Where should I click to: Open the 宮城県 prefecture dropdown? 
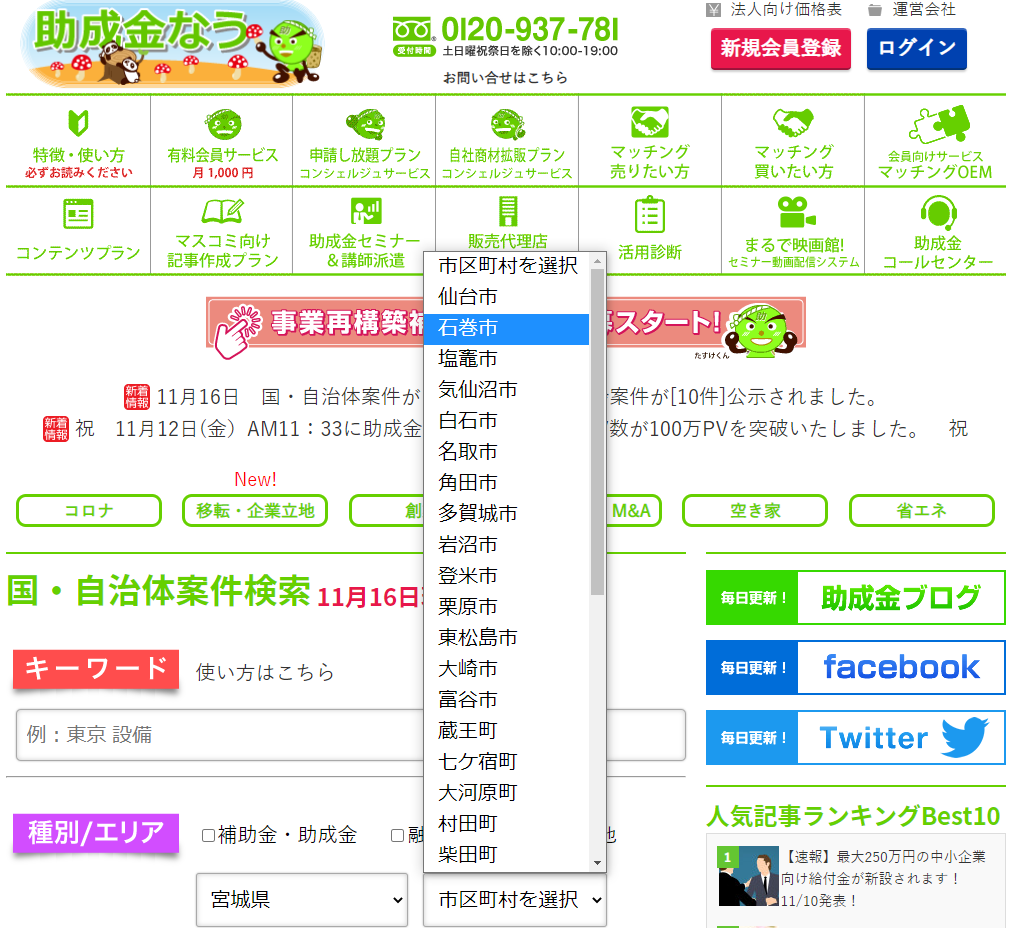click(301, 900)
